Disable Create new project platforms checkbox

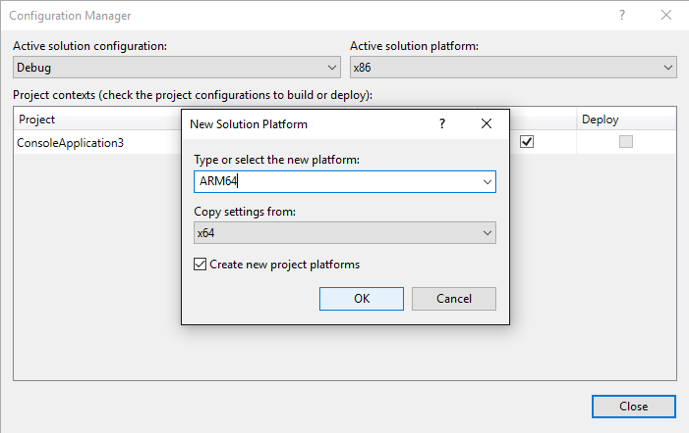(x=201, y=265)
